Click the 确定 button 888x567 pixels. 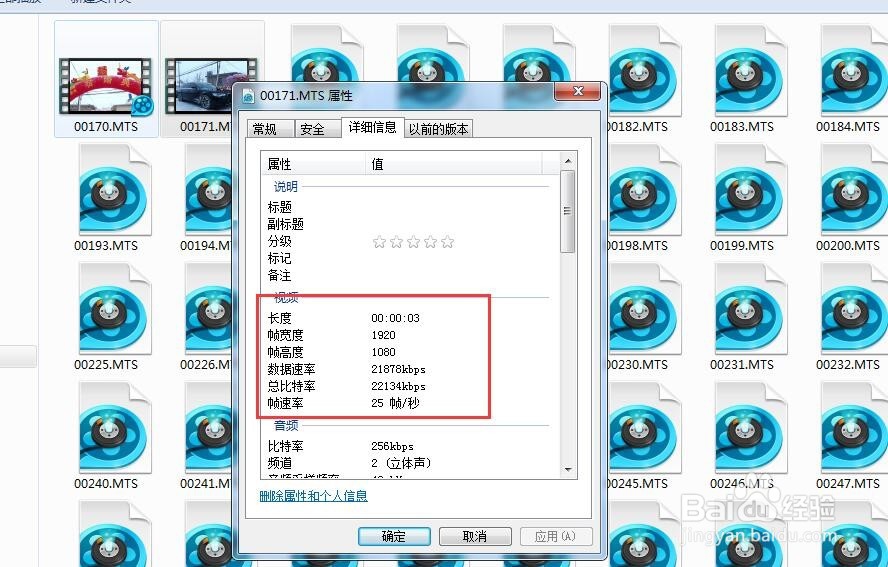pyautogui.click(x=394, y=536)
